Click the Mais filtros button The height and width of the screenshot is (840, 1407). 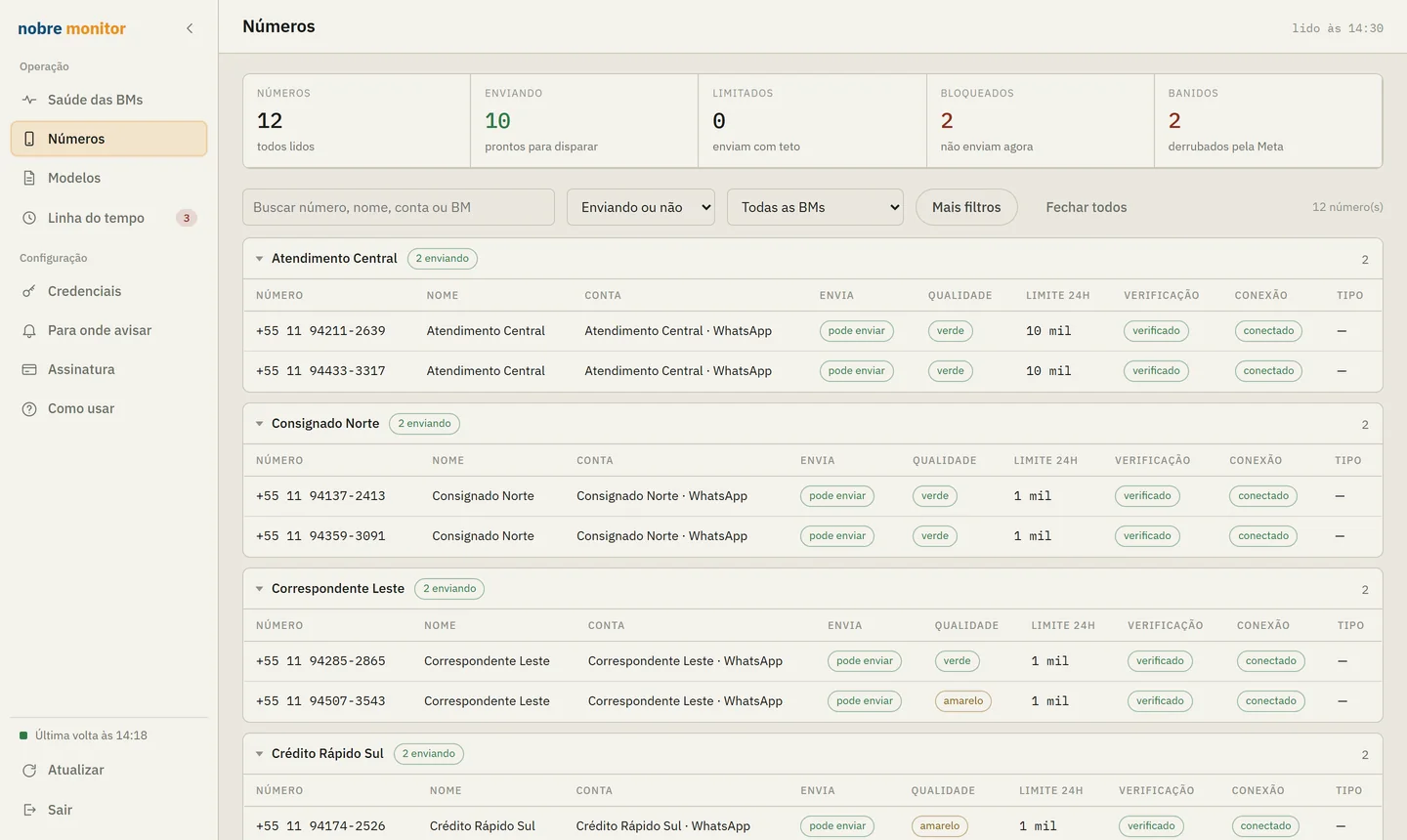pos(966,207)
